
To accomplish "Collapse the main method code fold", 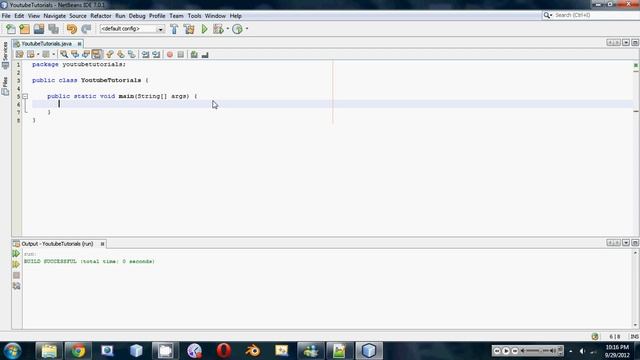I will click(25, 96).
